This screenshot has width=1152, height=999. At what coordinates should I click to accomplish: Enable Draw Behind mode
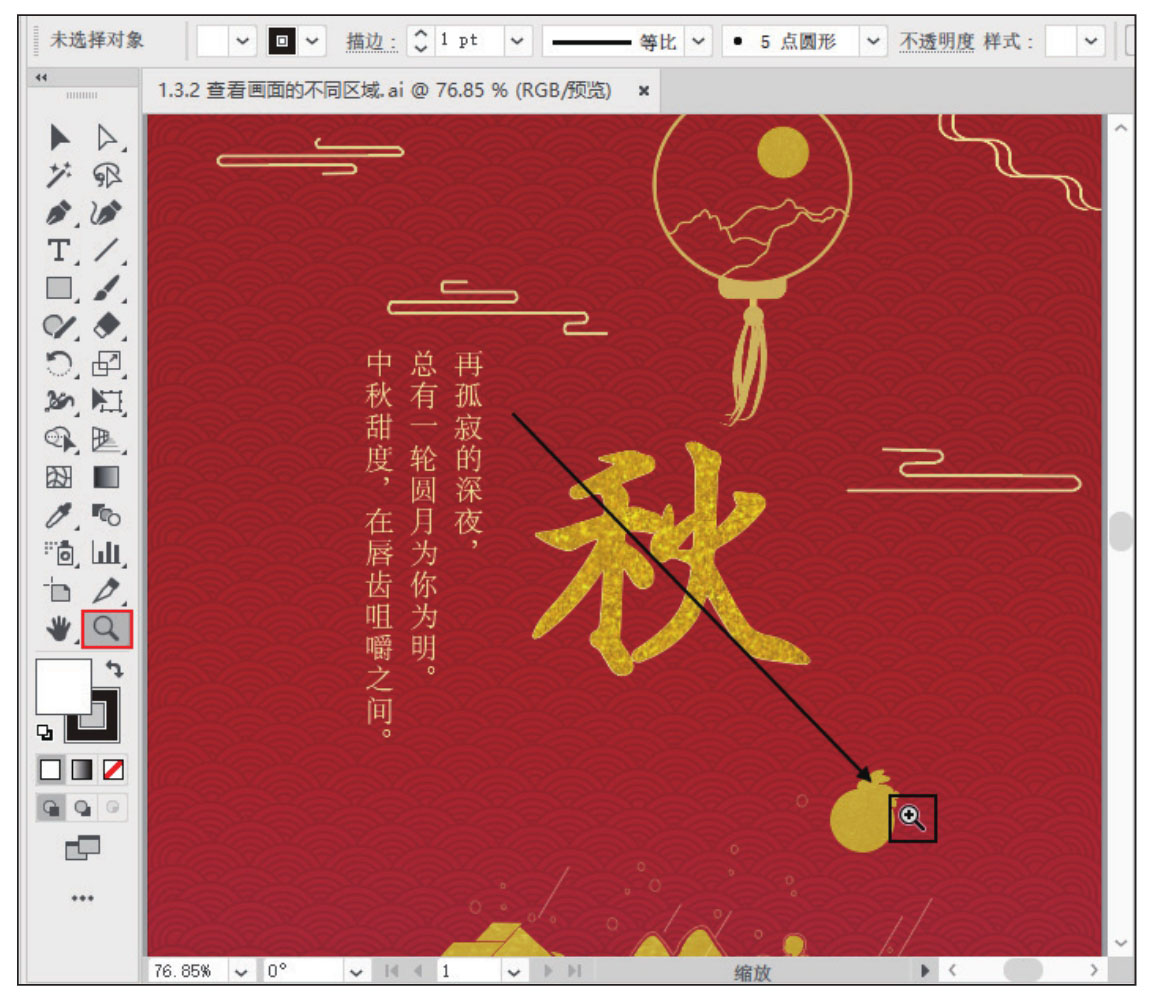click(83, 807)
